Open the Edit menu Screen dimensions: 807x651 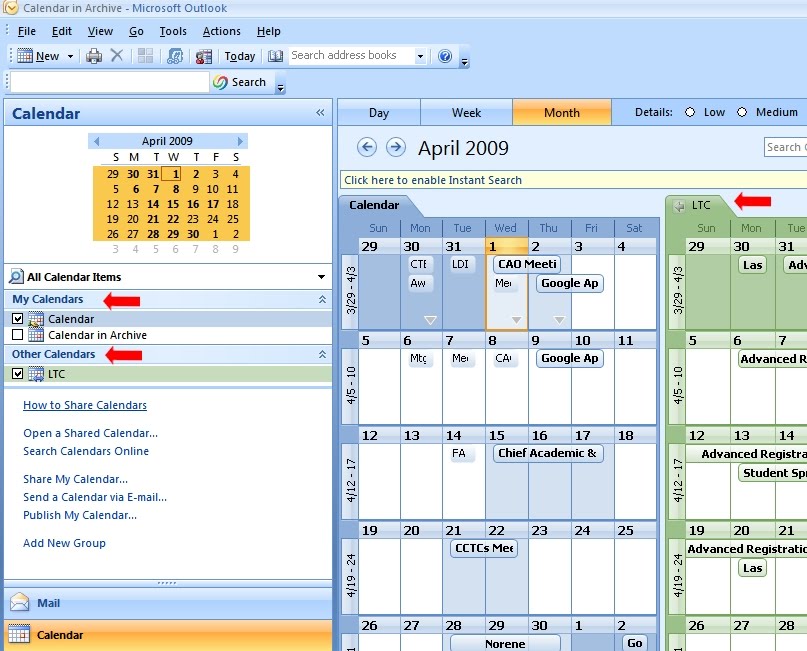click(x=62, y=31)
